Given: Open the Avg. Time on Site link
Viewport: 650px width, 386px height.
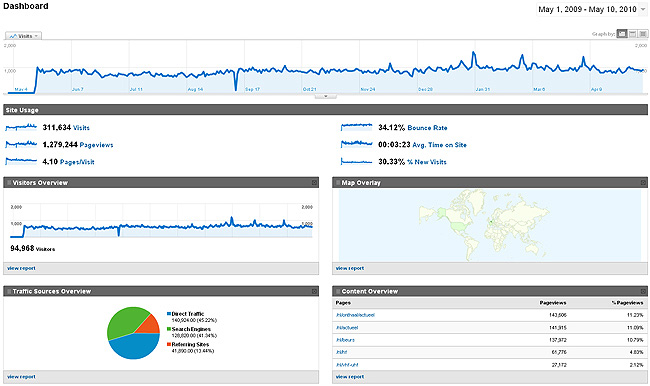Looking at the screenshot, I should [439, 145].
